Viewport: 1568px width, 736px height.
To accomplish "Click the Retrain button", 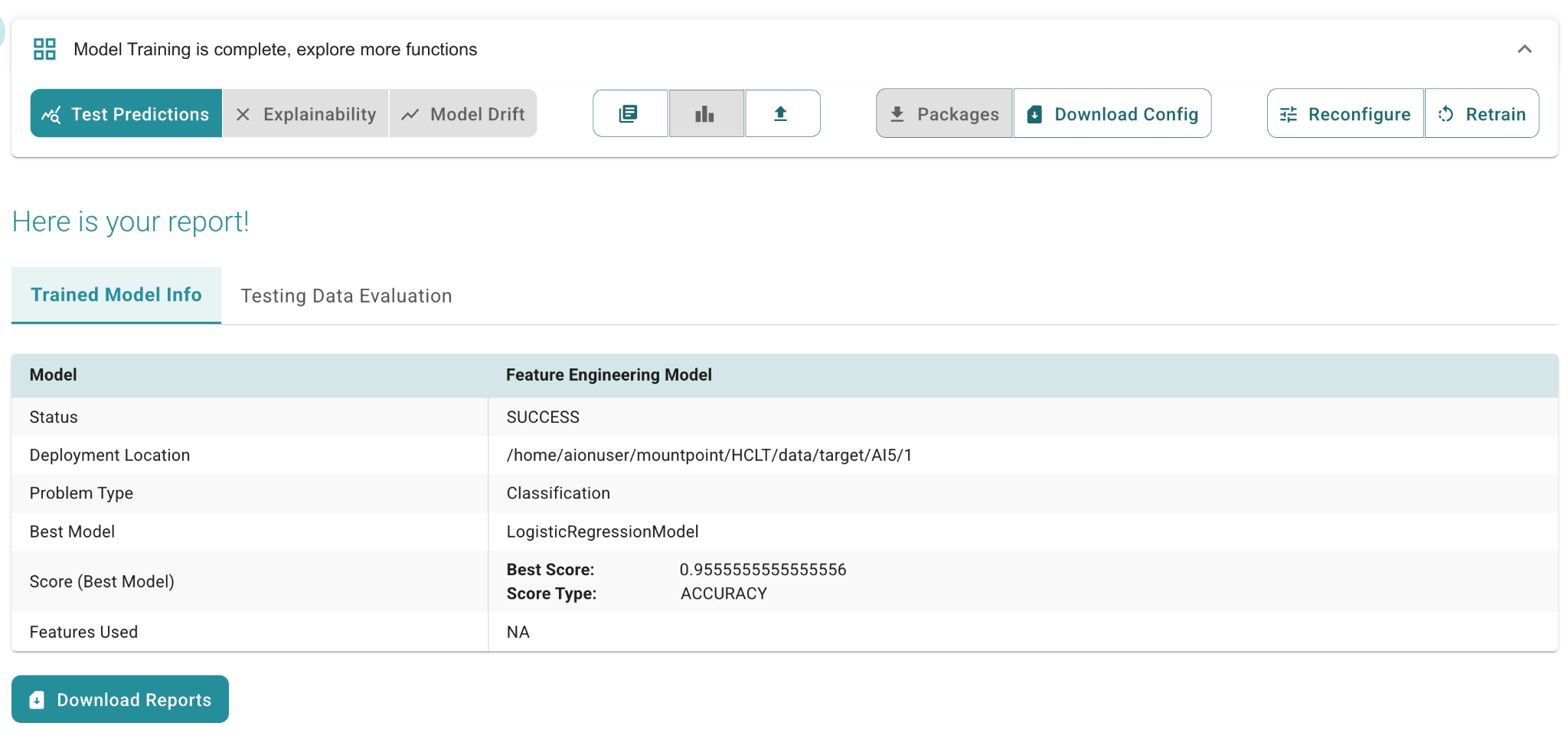I will coord(1481,113).
